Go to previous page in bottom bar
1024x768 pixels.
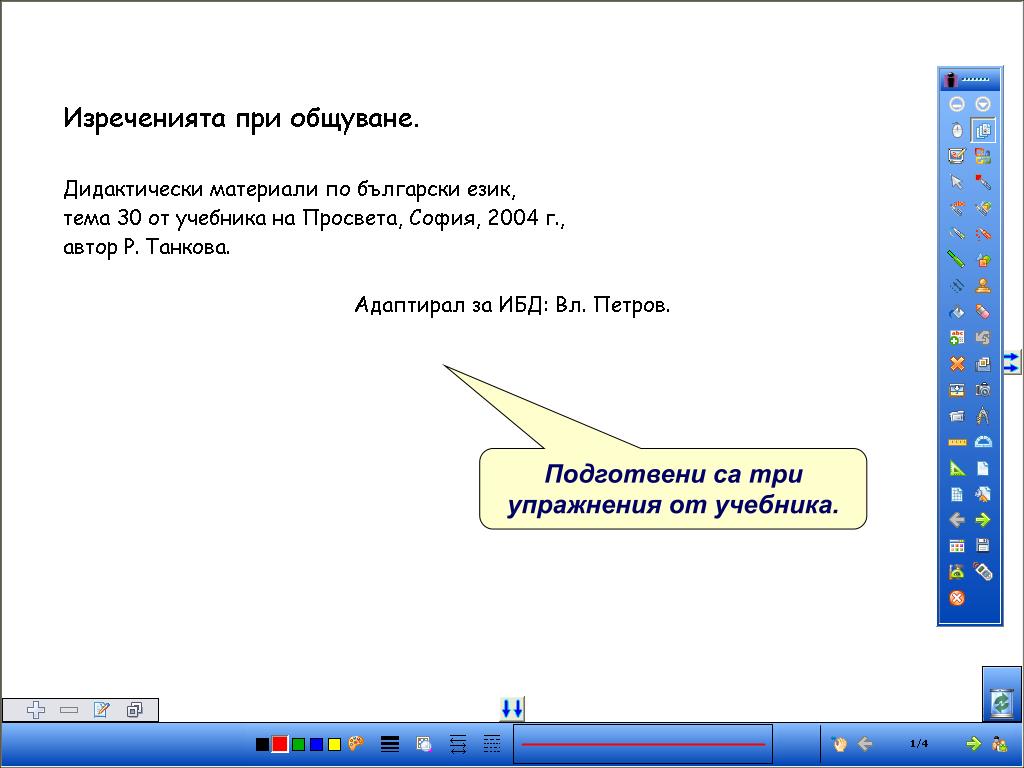(x=865, y=743)
